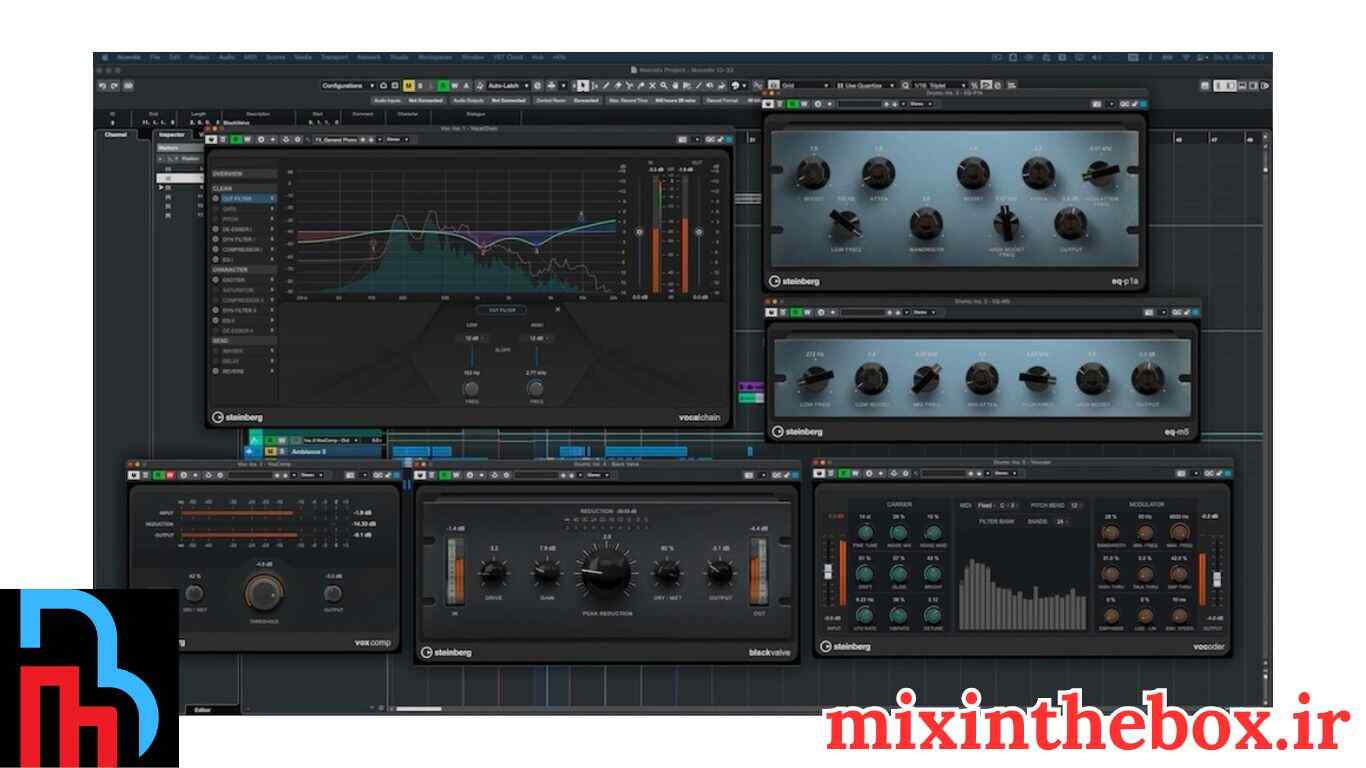
Task: Click the DRY / WET knob on Black Valve
Action: click(x=666, y=573)
